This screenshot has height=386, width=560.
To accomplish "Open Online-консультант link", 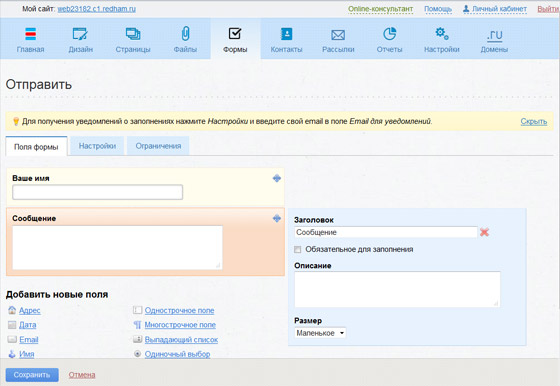I will click(x=381, y=9).
